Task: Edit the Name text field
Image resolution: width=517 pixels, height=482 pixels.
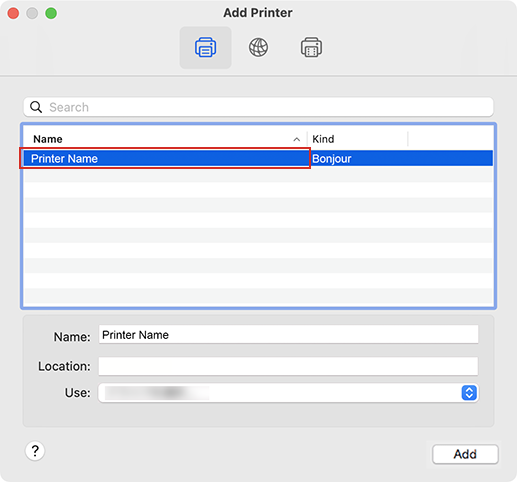Action: [x=288, y=334]
